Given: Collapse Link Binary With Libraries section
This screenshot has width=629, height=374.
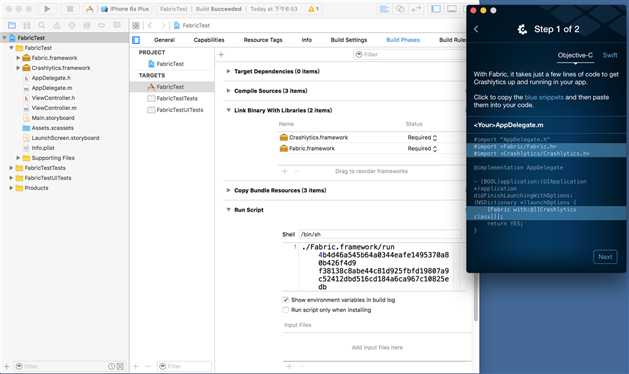Looking at the screenshot, I should [x=228, y=110].
